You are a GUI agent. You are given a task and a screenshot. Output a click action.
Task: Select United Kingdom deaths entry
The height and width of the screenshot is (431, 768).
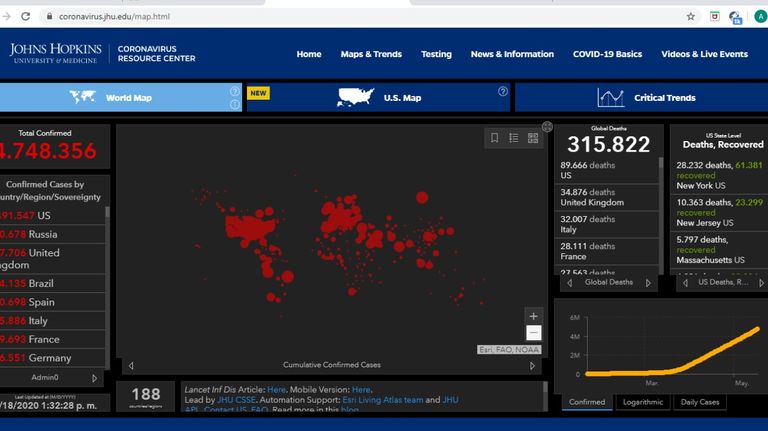coord(606,197)
